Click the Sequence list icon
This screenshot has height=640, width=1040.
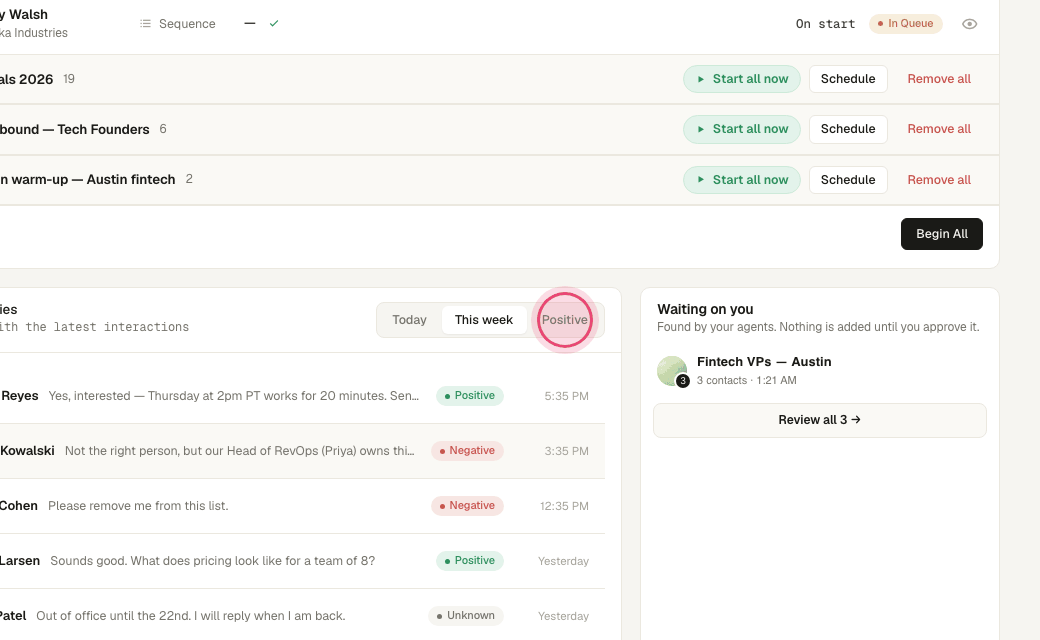point(145,24)
